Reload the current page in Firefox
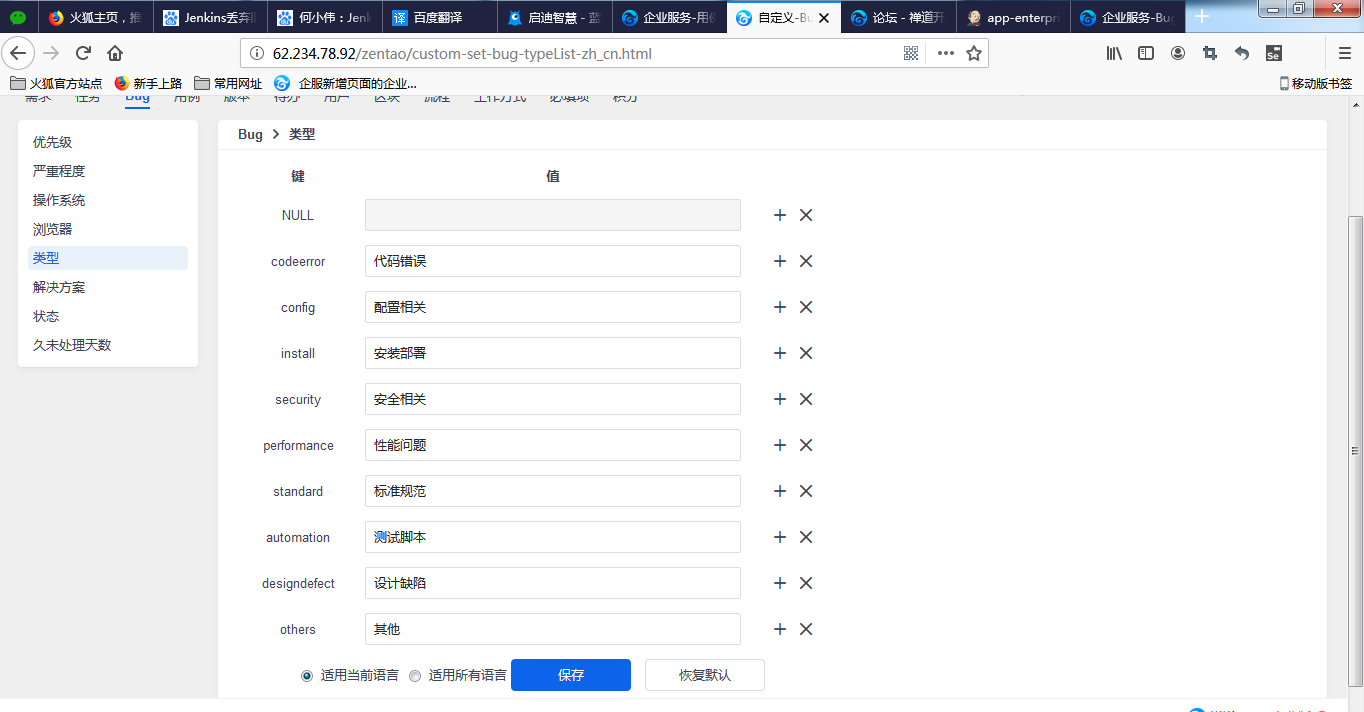Viewport: 1364px width, 712px height. coord(83,53)
